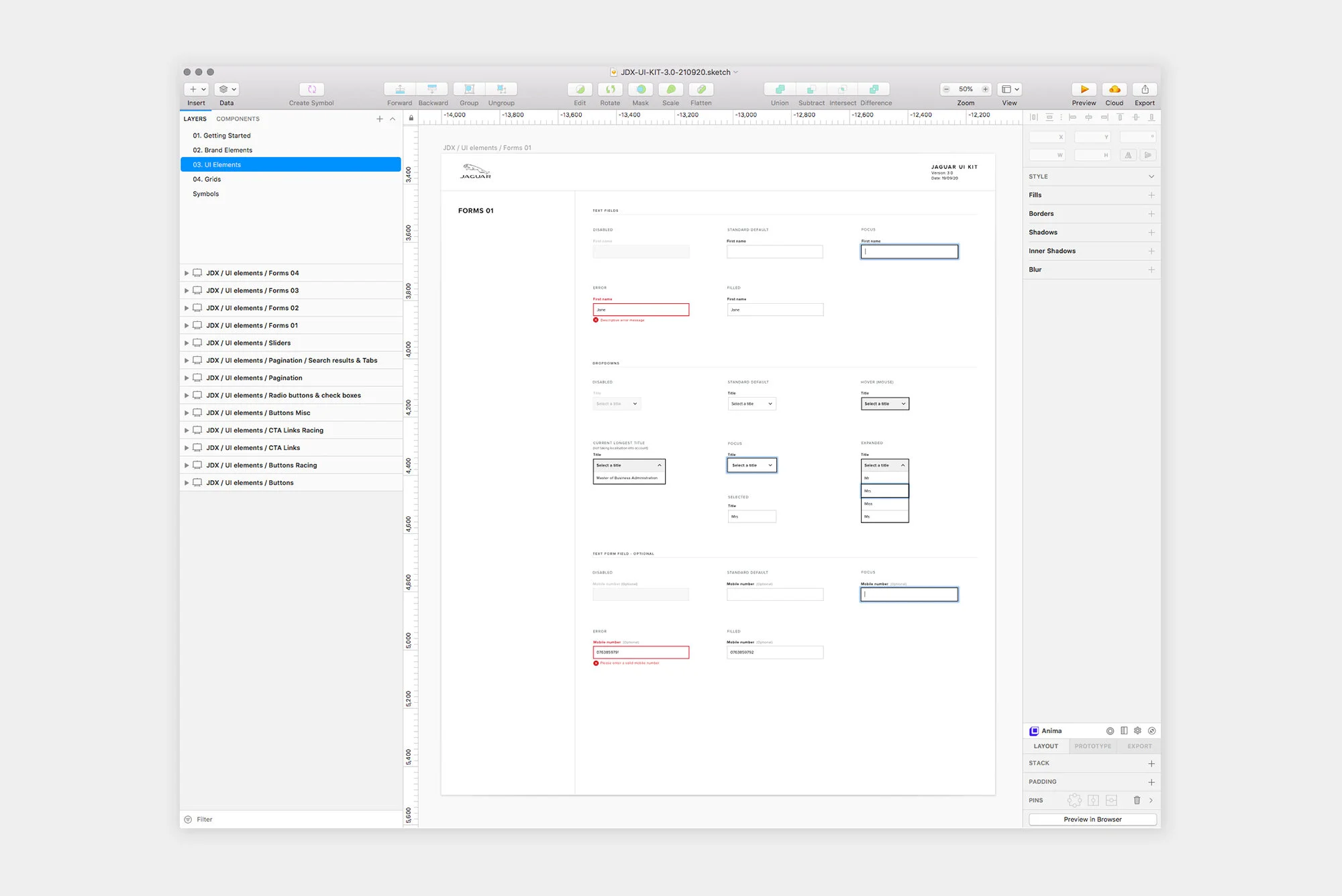The image size is (1342, 896).
Task: Click the Preview in Browser button
Action: point(1092,820)
